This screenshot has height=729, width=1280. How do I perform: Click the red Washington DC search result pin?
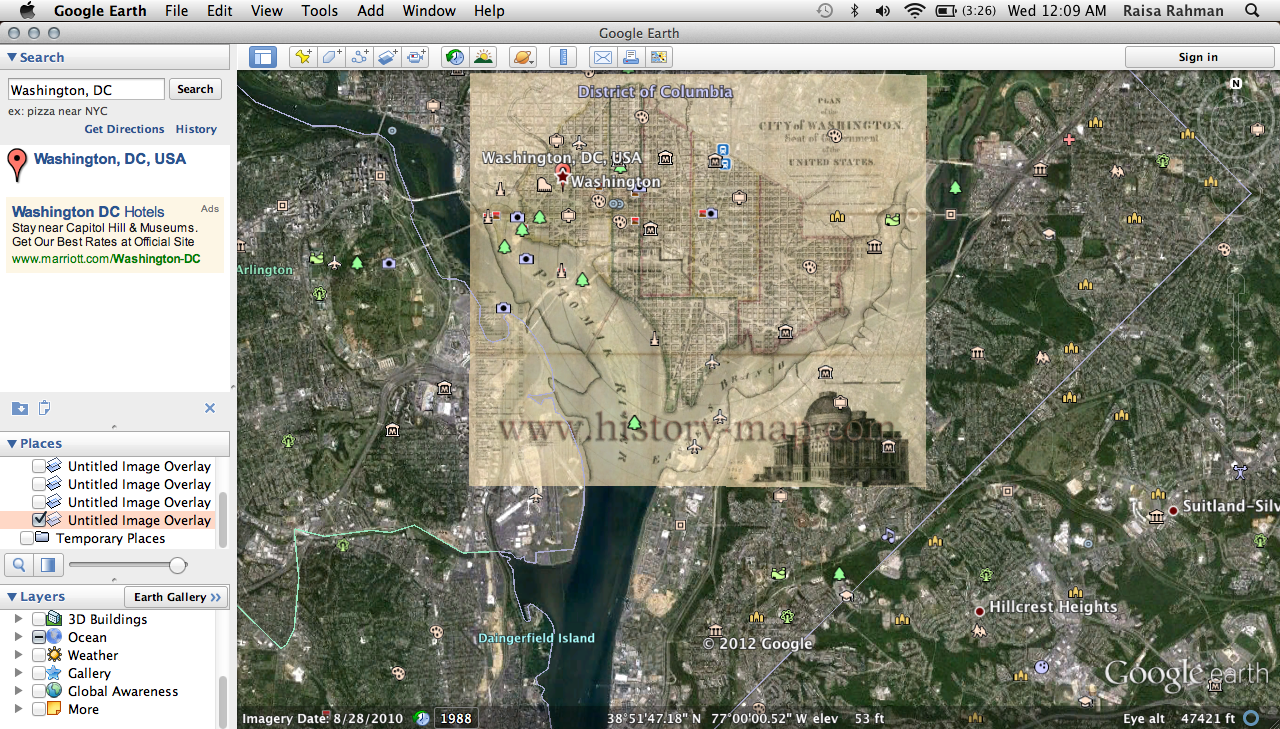[17, 164]
